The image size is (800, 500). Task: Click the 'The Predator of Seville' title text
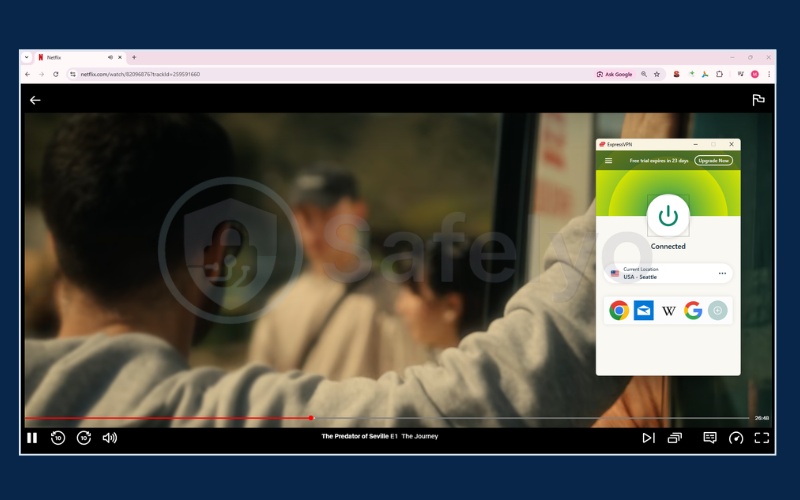pos(355,436)
